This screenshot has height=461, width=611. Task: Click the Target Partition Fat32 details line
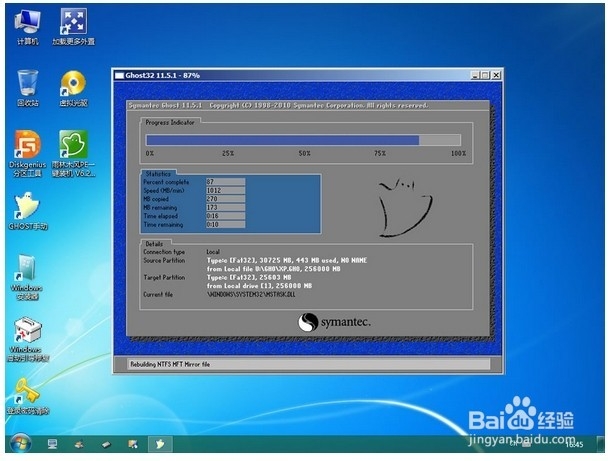click(249, 277)
